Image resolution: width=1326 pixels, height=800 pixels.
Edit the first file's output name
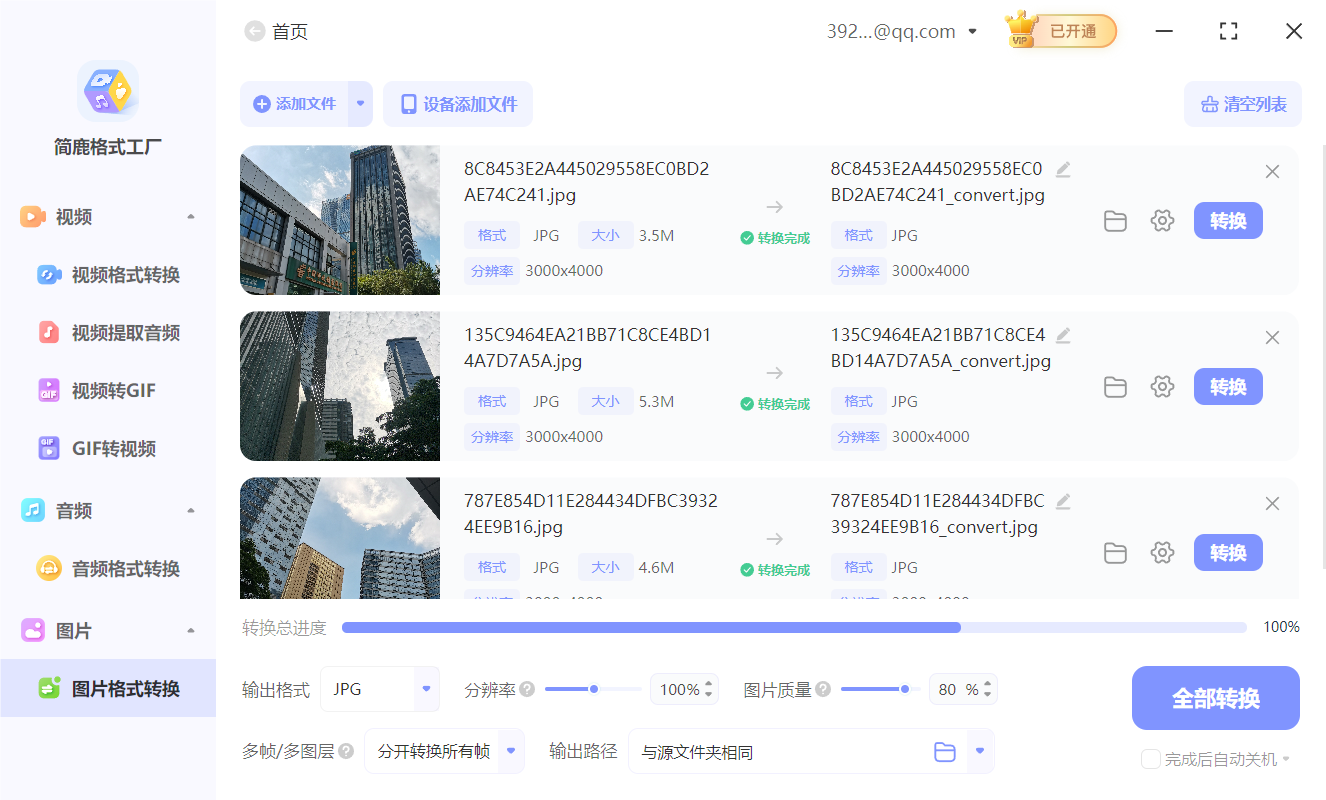pos(1063,169)
